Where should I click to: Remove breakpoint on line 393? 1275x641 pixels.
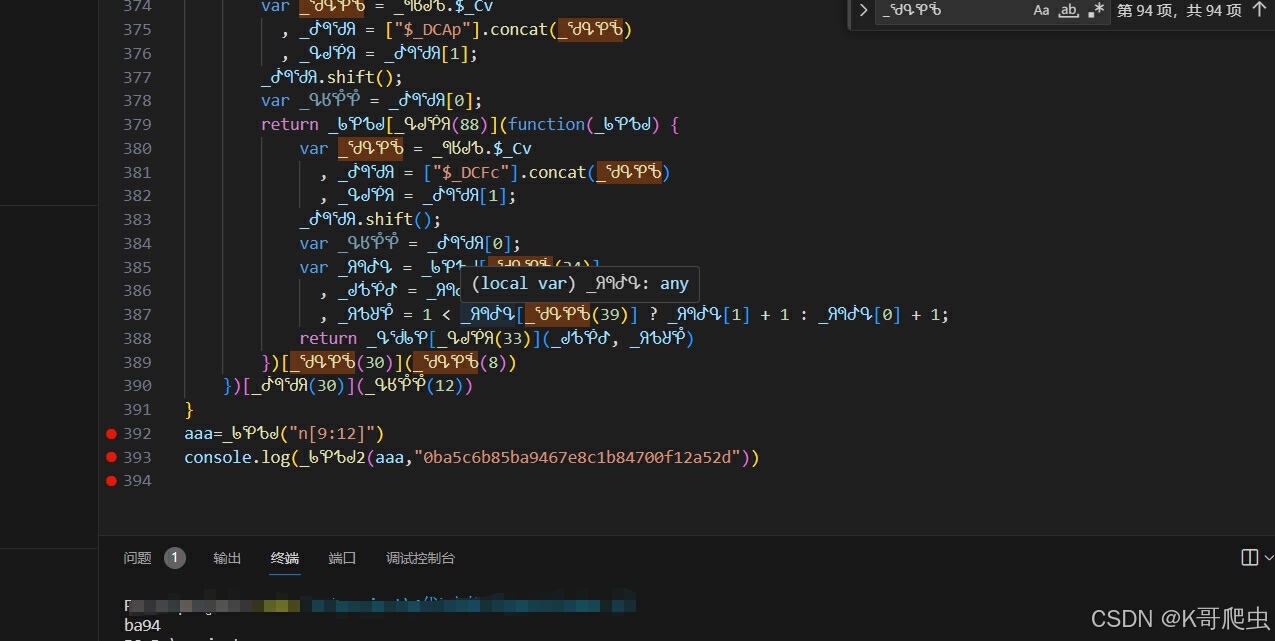pos(111,457)
